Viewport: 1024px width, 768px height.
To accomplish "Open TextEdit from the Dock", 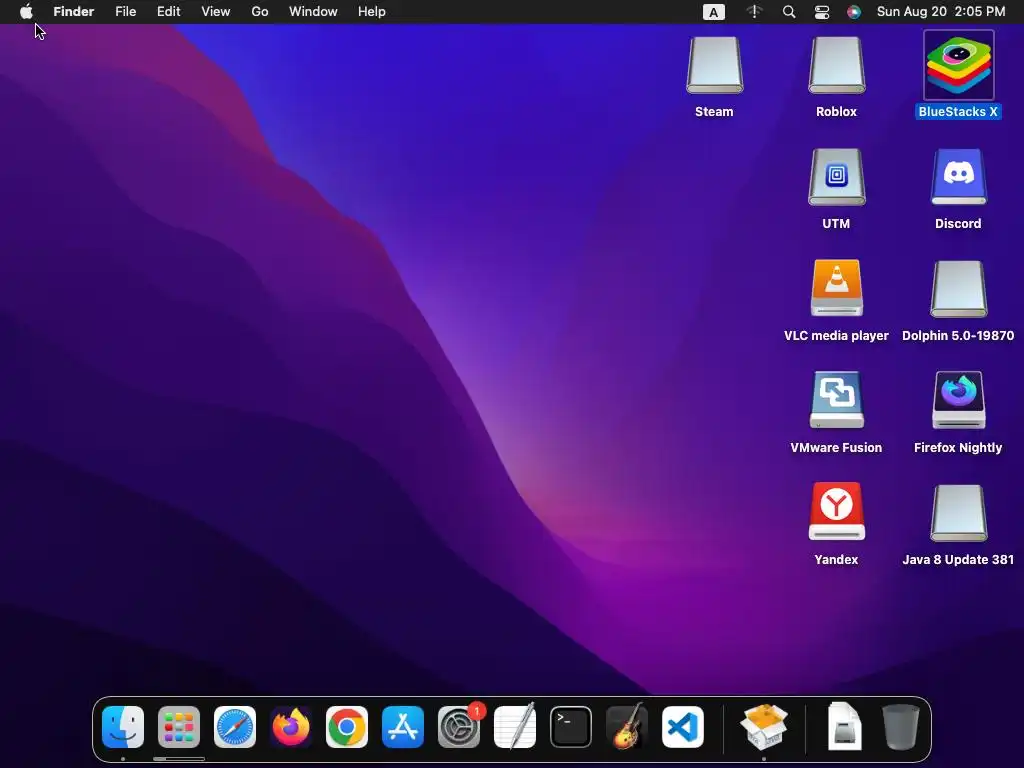I will 515,726.
